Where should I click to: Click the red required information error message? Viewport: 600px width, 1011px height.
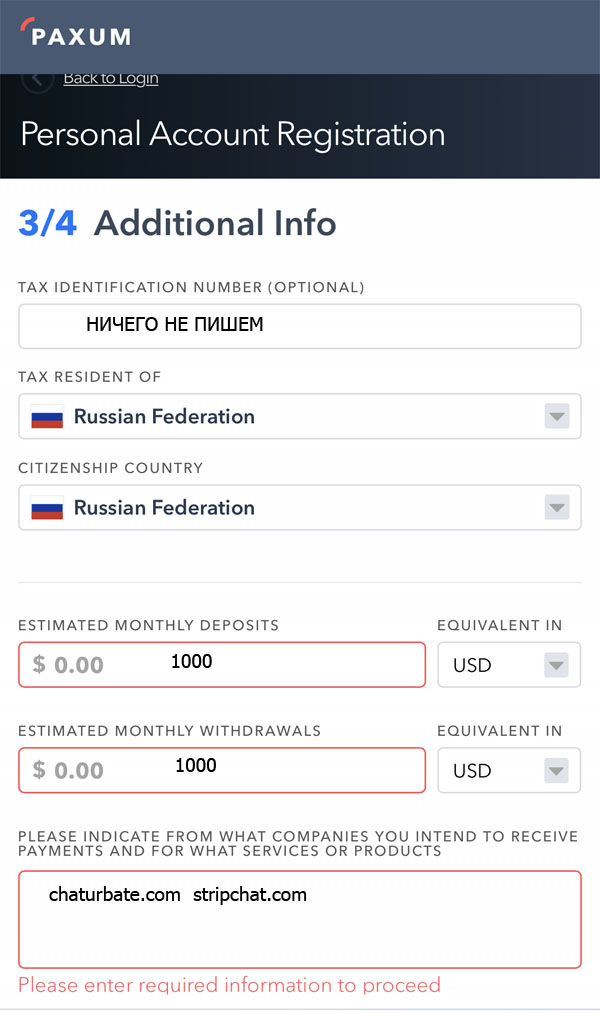point(229,985)
